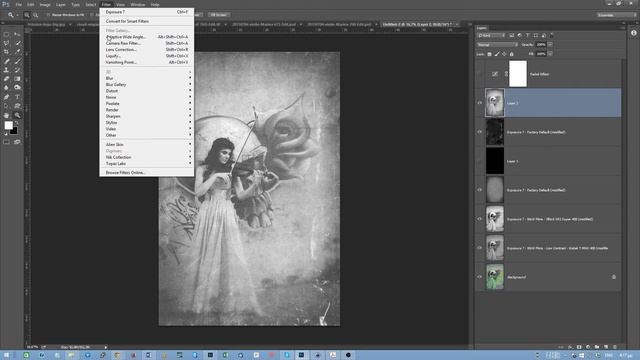Hide the Low Contrast Kodak layer
The image size is (640, 360).
pos(480,248)
